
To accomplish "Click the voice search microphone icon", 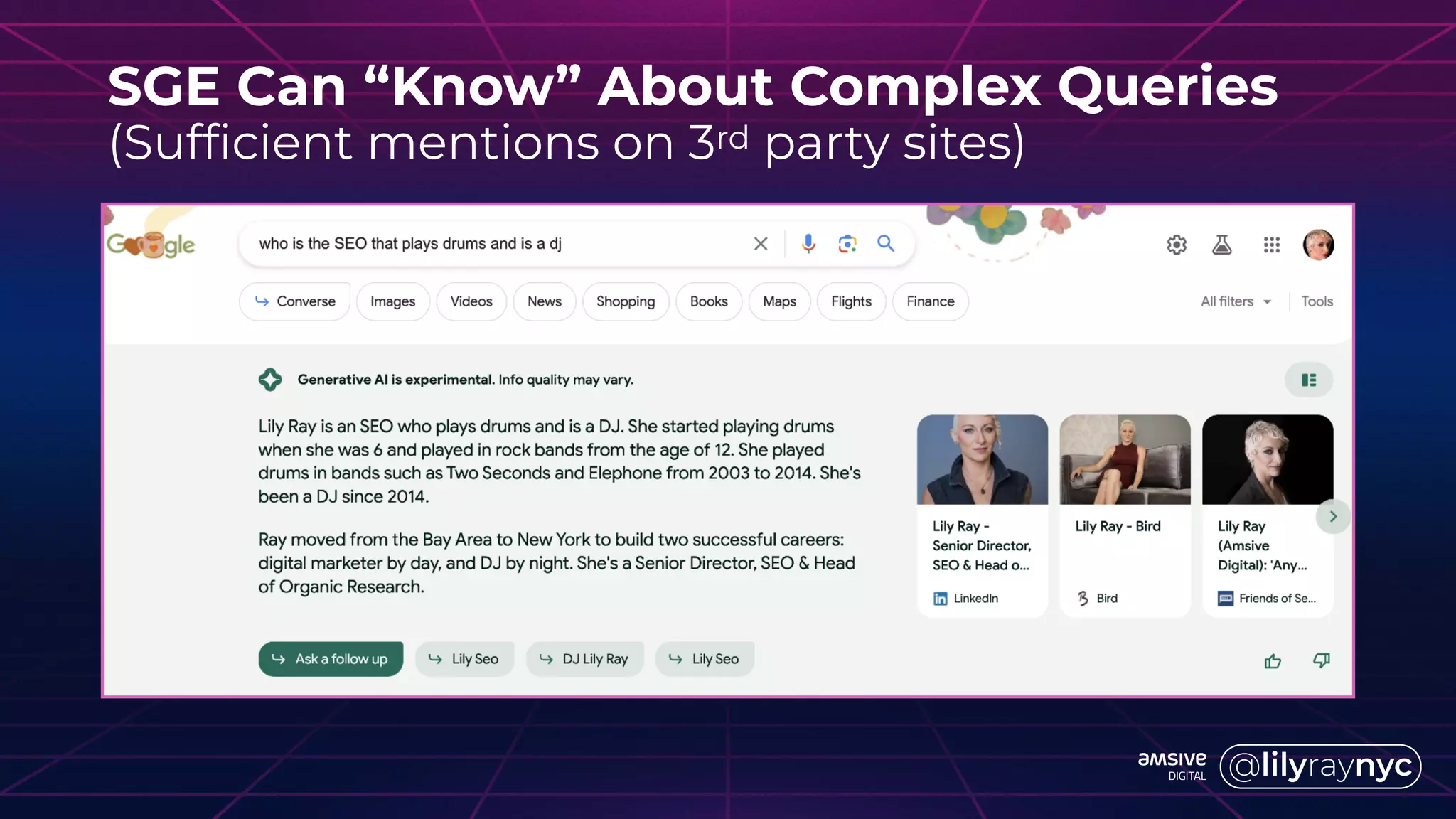I will point(808,244).
